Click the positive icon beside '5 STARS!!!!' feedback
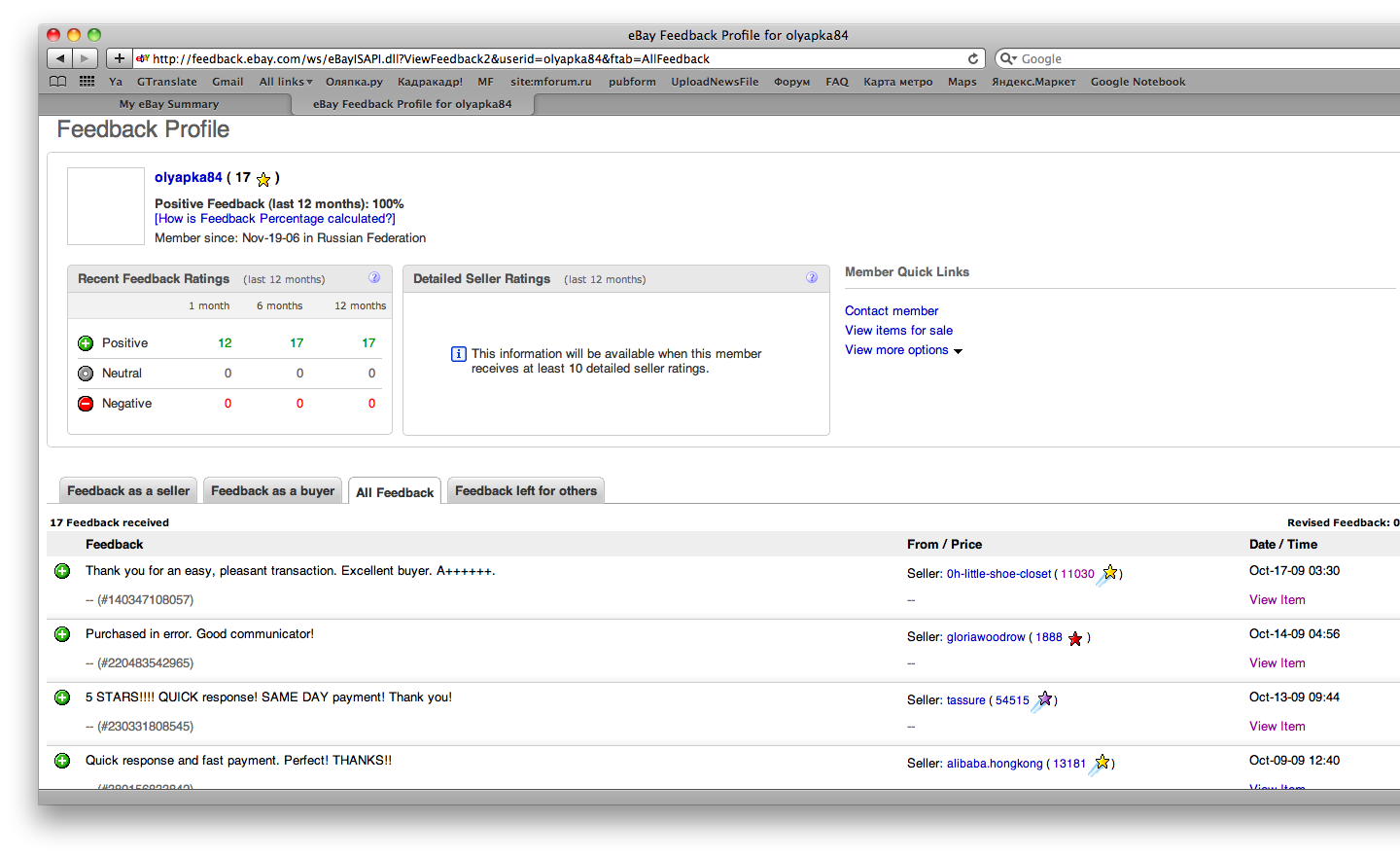The image size is (1400, 858). [62, 697]
